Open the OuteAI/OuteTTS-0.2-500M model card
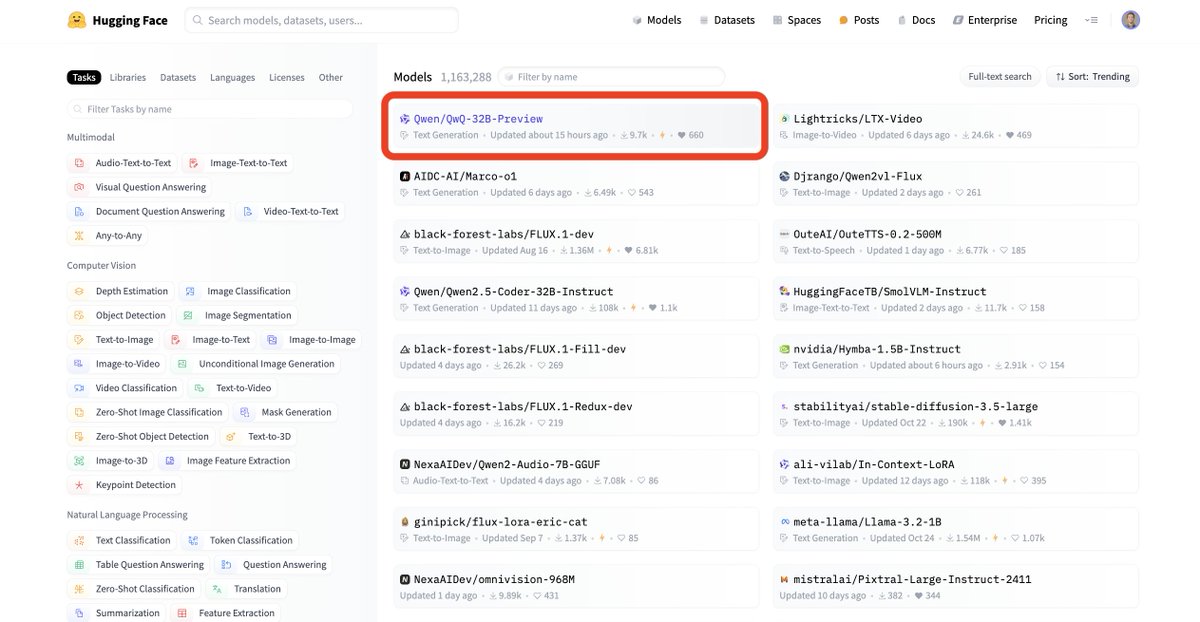The width and height of the screenshot is (1200, 622). 956,242
